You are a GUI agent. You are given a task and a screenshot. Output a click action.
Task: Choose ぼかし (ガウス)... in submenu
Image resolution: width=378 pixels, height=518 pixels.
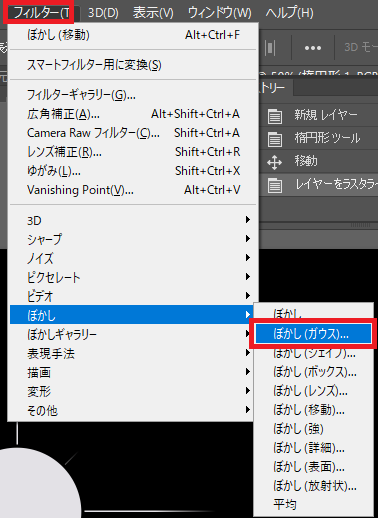(313, 334)
